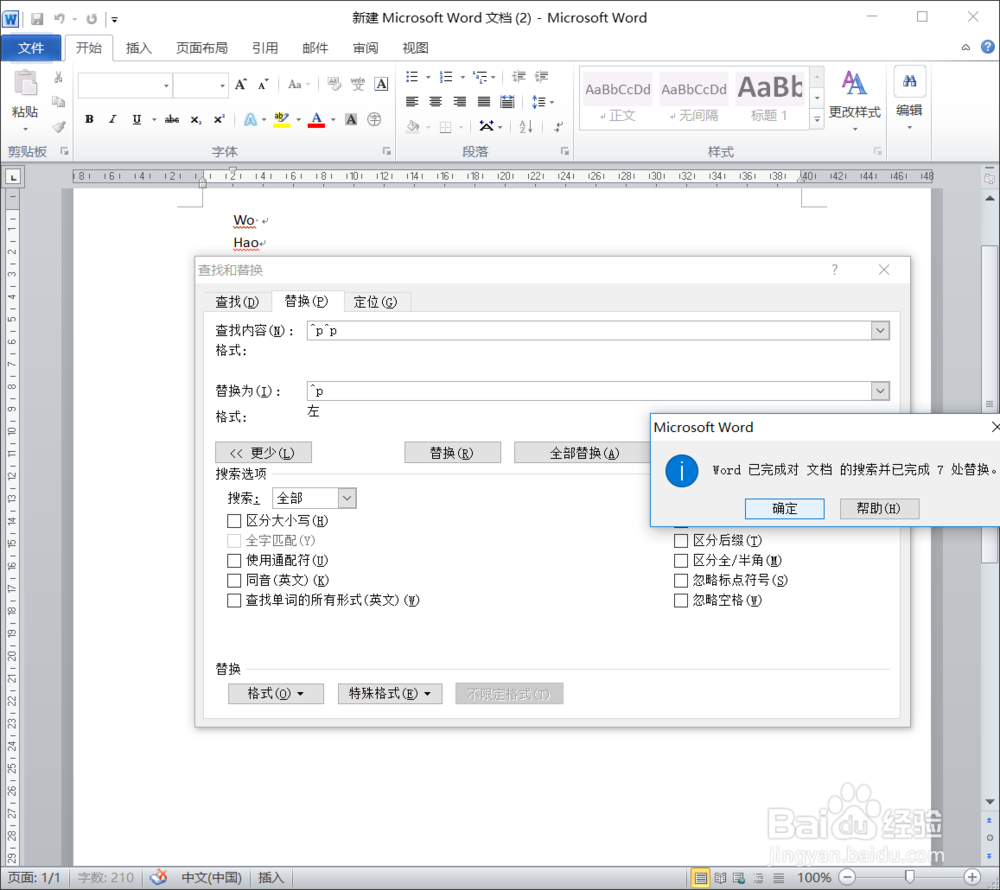Viewport: 1000px width, 890px height.
Task: Check the 使用通配符 option
Action: tap(234, 560)
